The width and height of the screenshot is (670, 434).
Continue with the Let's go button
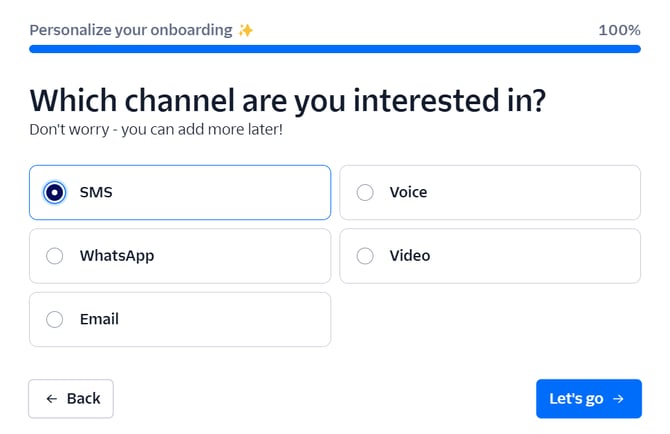tap(589, 399)
